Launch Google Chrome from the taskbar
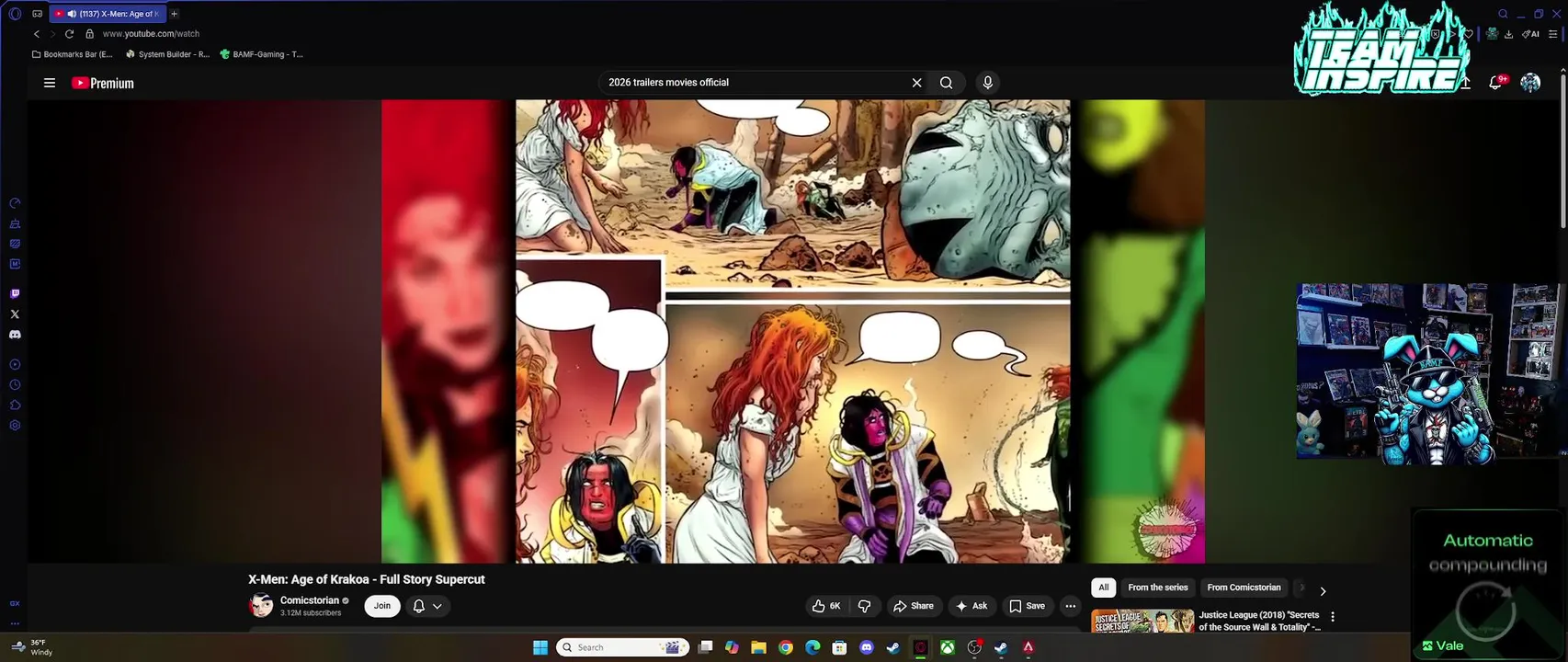This screenshot has width=1568, height=662. [785, 647]
